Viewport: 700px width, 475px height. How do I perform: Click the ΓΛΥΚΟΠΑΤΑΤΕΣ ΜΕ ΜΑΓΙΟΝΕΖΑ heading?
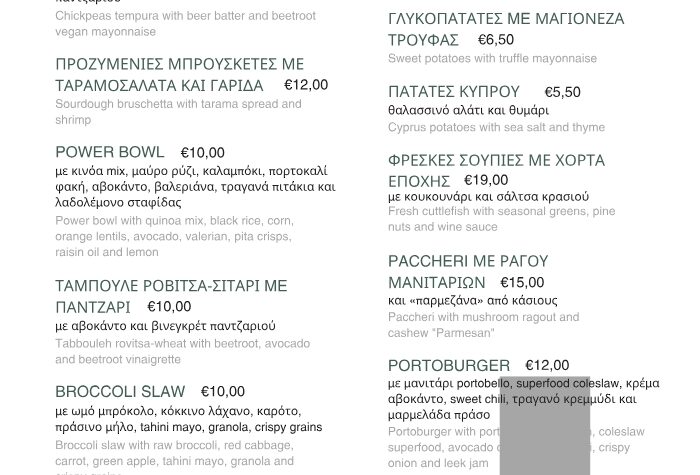click(506, 19)
